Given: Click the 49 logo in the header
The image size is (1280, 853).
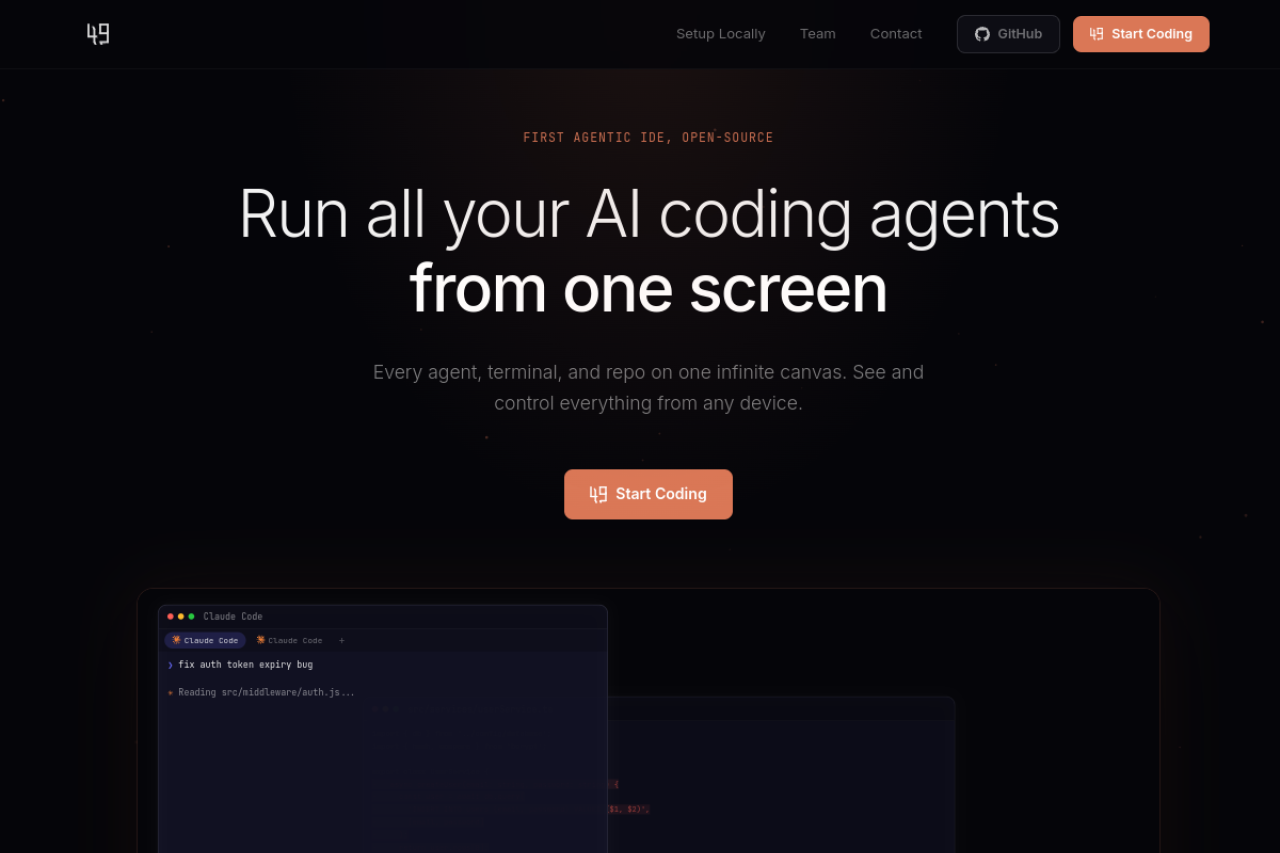Looking at the screenshot, I should pyautogui.click(x=98, y=34).
